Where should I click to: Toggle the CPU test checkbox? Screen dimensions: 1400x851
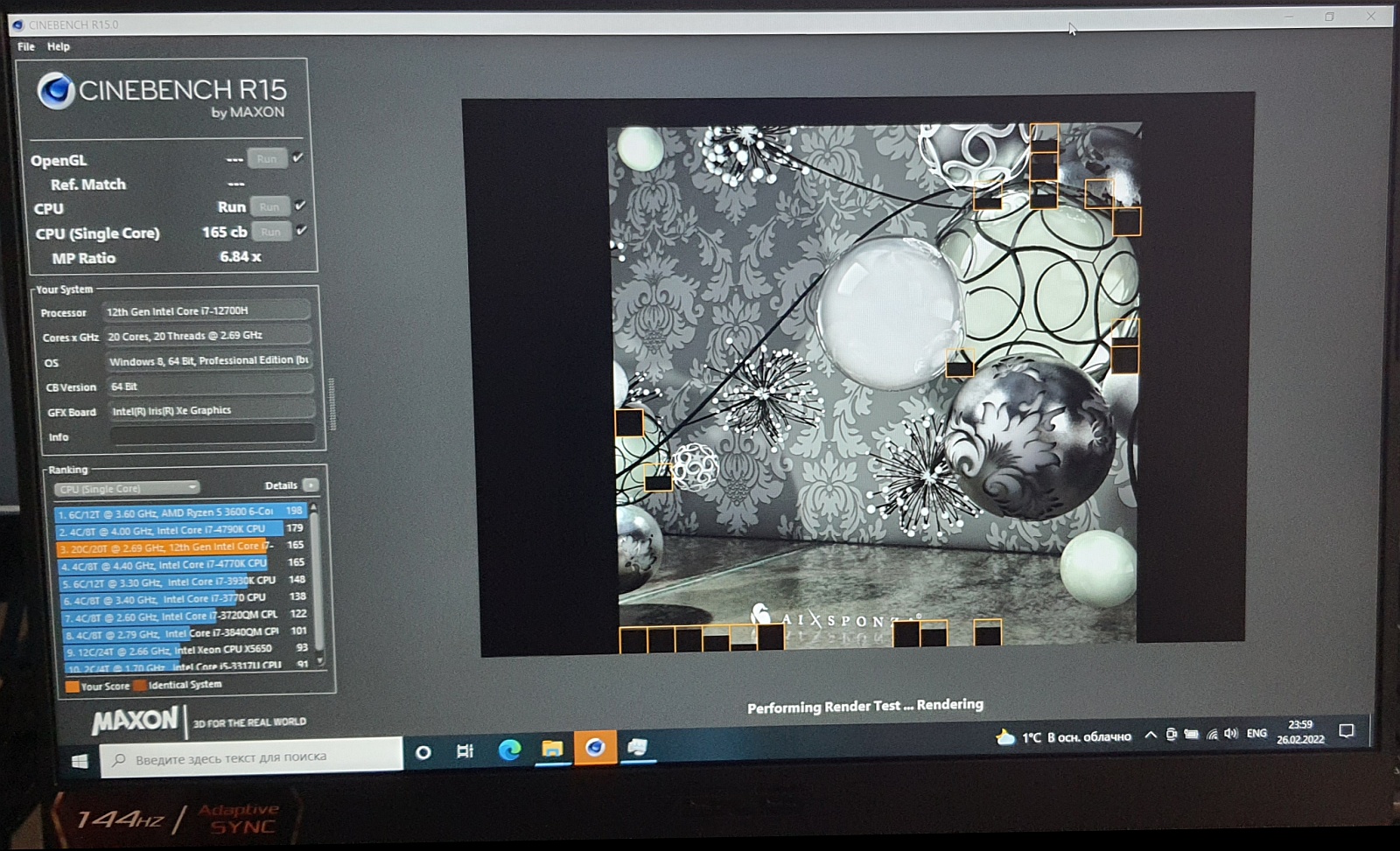pos(300,206)
